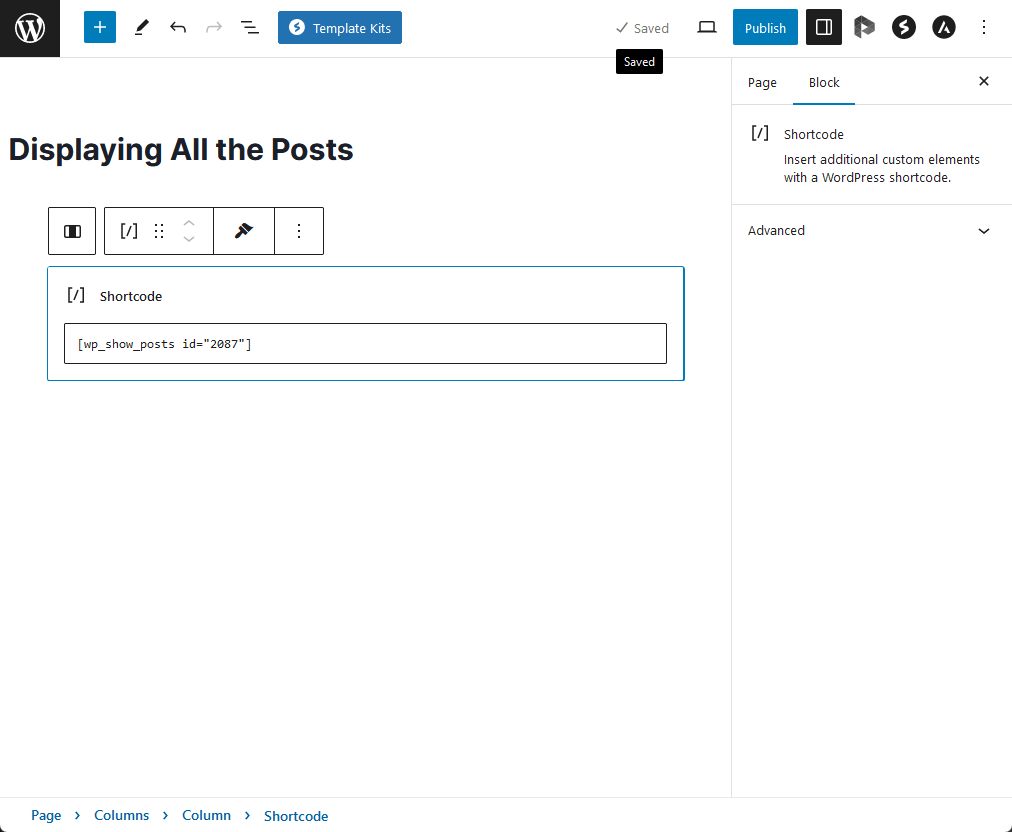Open the PublishPress plugin sidebar icon
The height and width of the screenshot is (832, 1012).
pyautogui.click(x=864, y=27)
